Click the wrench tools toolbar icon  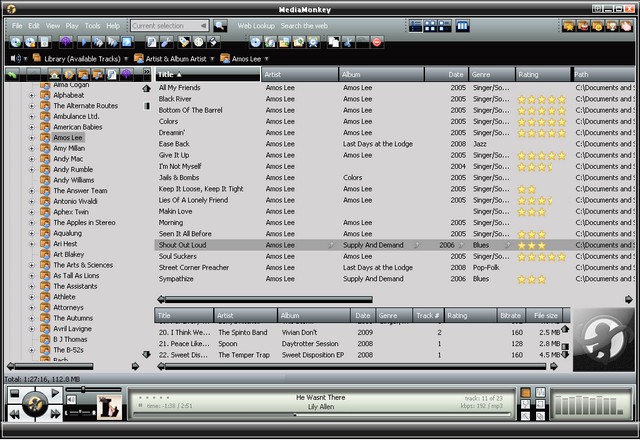click(166, 42)
